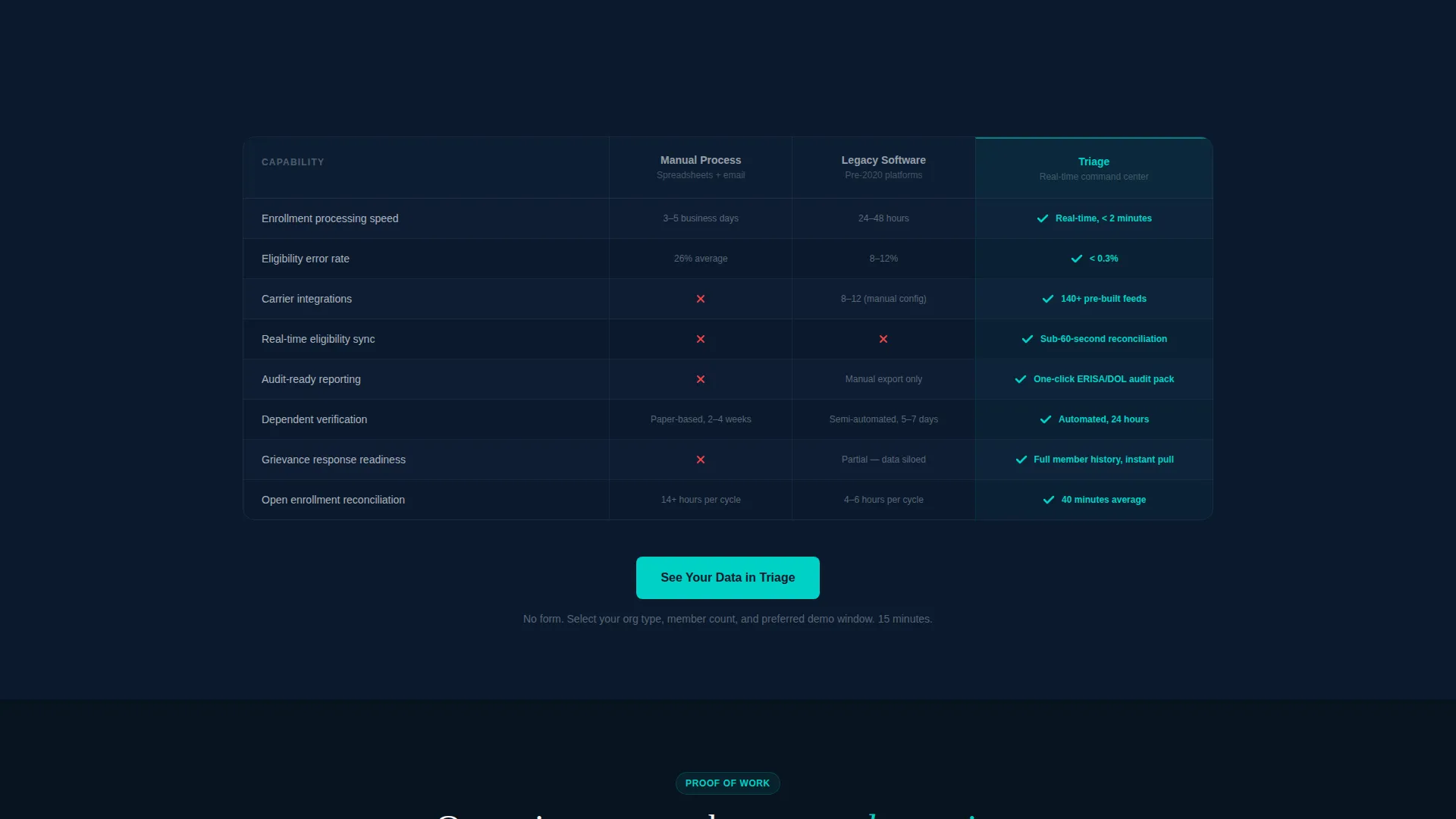Click the red X for Real-time eligibility sync Manual Process
Viewport: 1456px width, 819px height.
point(701,339)
